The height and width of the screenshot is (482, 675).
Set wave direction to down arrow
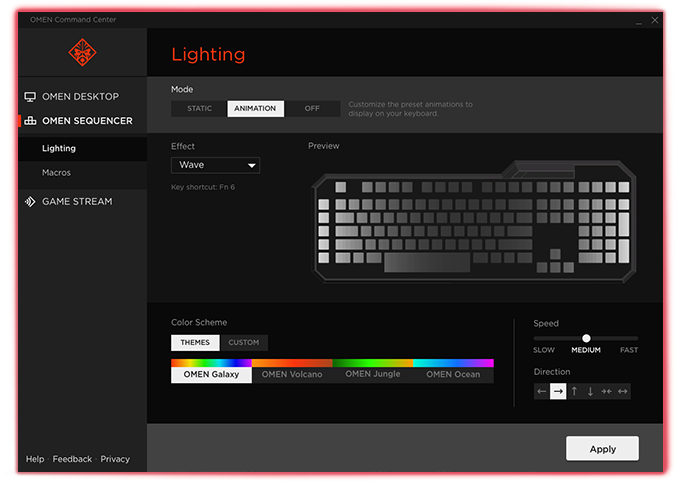[x=590, y=391]
